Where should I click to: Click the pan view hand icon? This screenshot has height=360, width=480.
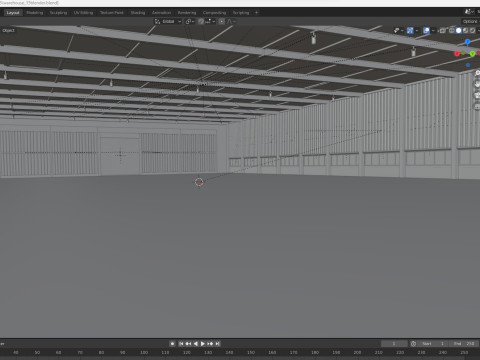(x=477, y=84)
